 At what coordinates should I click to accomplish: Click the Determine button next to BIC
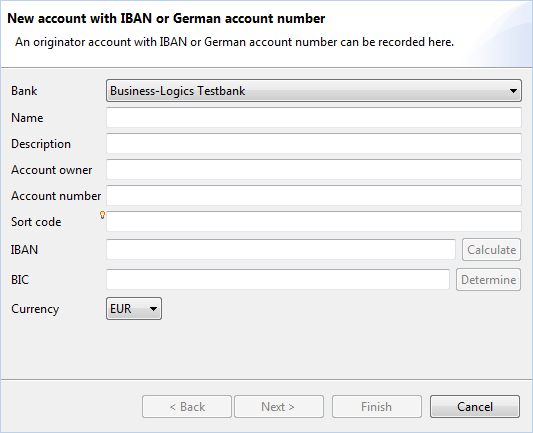[488, 280]
